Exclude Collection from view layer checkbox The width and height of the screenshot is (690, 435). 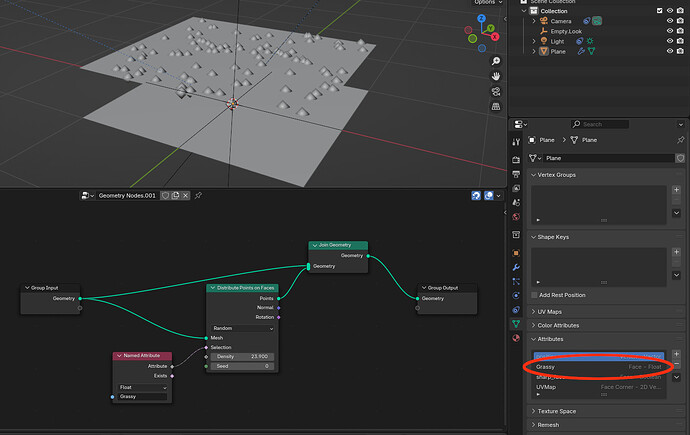pos(659,11)
